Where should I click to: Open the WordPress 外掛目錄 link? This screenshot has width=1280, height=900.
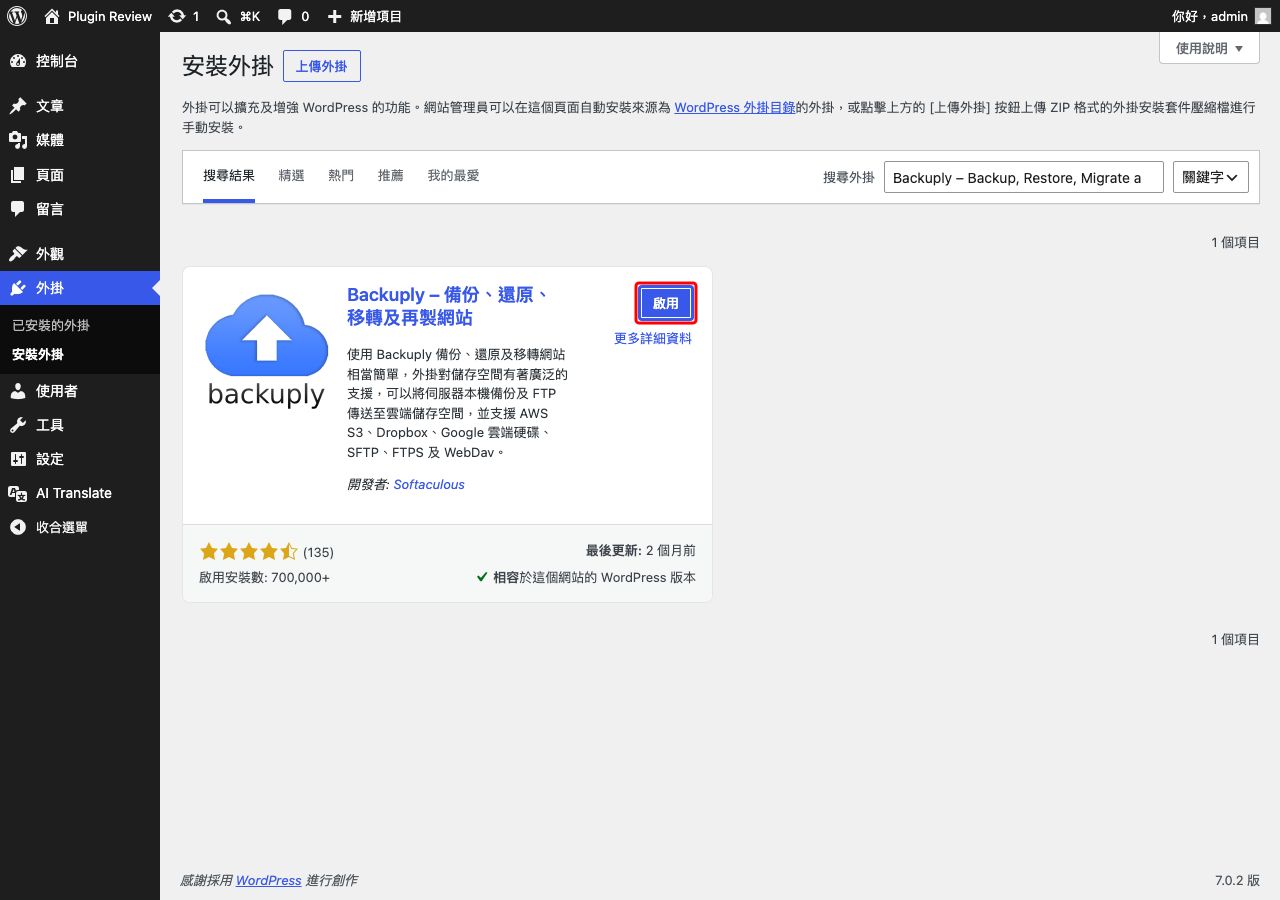pos(735,107)
